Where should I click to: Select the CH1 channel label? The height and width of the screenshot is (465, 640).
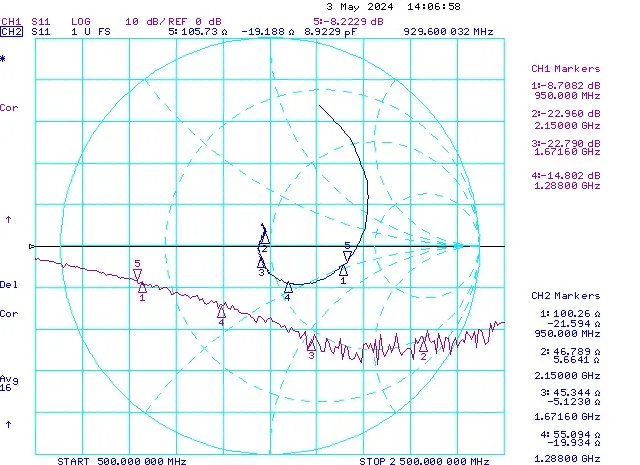click(11, 20)
